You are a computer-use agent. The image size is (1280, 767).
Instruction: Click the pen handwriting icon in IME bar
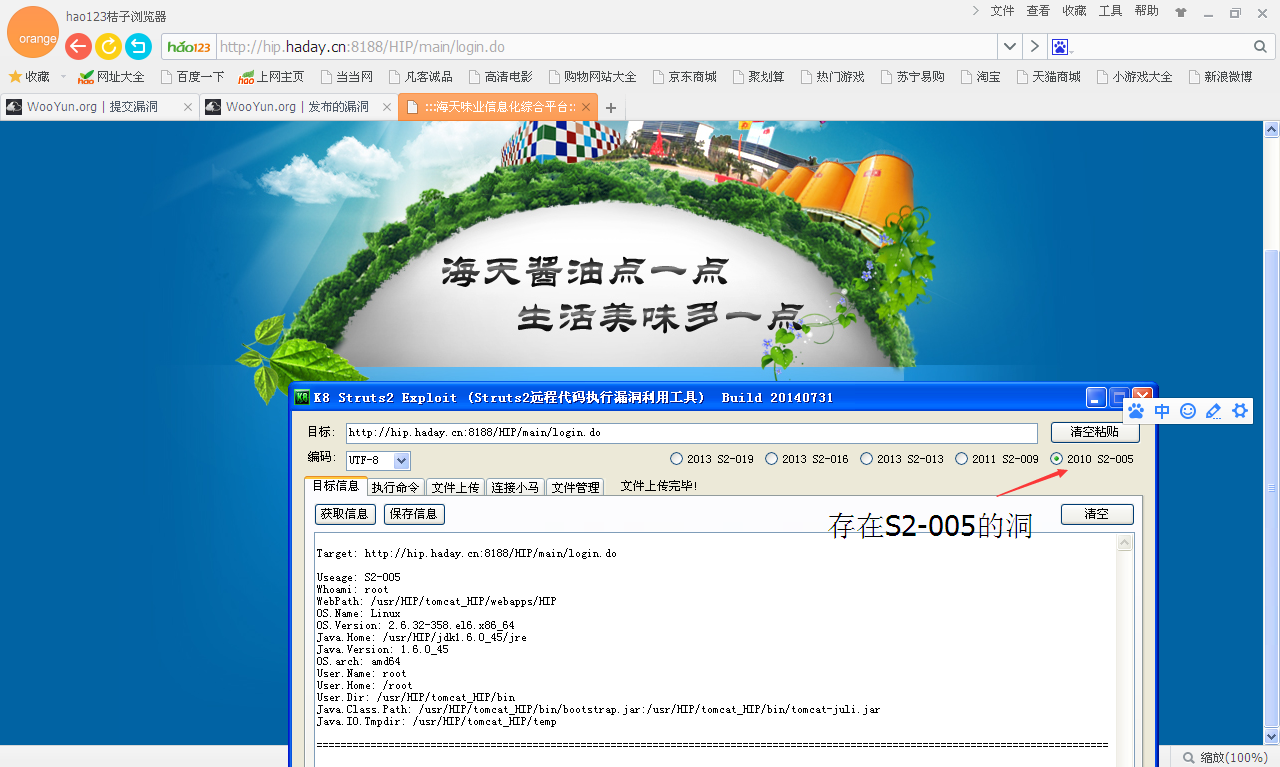1214,411
